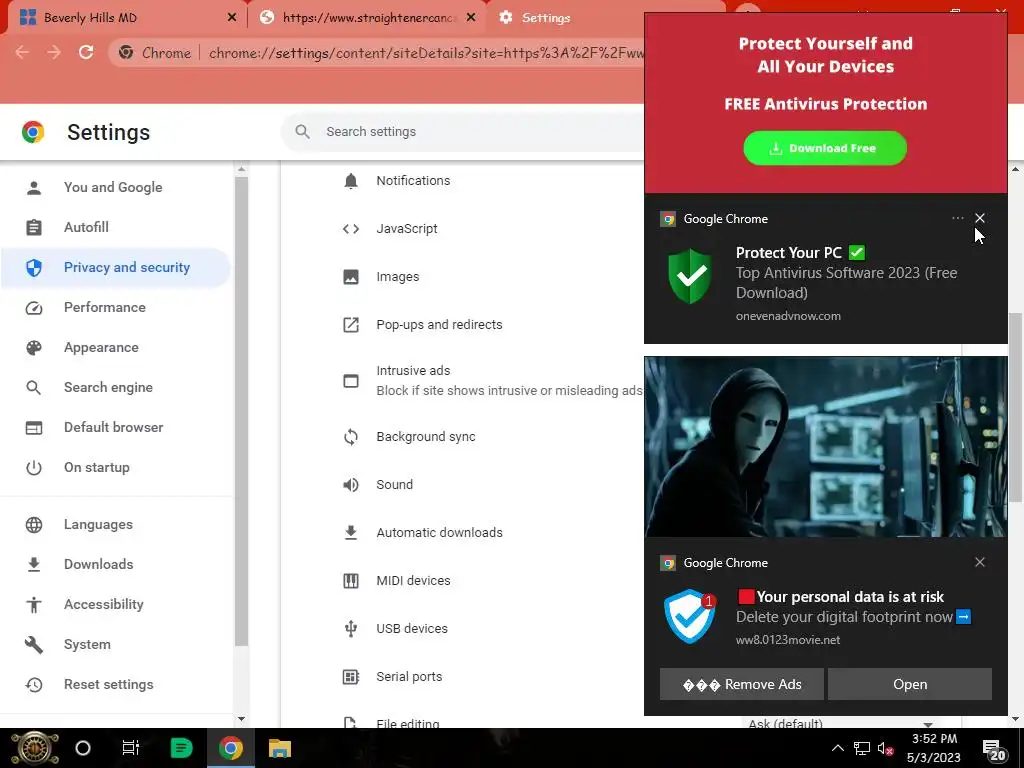Viewport: 1024px width, 768px height.
Task: Click the settings sidebar scrollbar thumb
Action: click(x=241, y=411)
